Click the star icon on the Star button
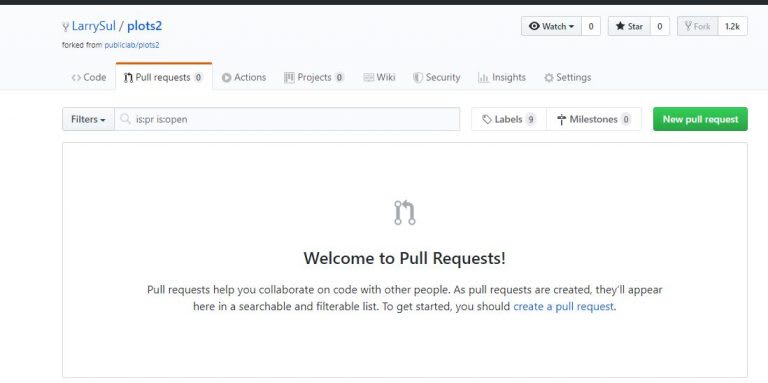 (x=620, y=26)
